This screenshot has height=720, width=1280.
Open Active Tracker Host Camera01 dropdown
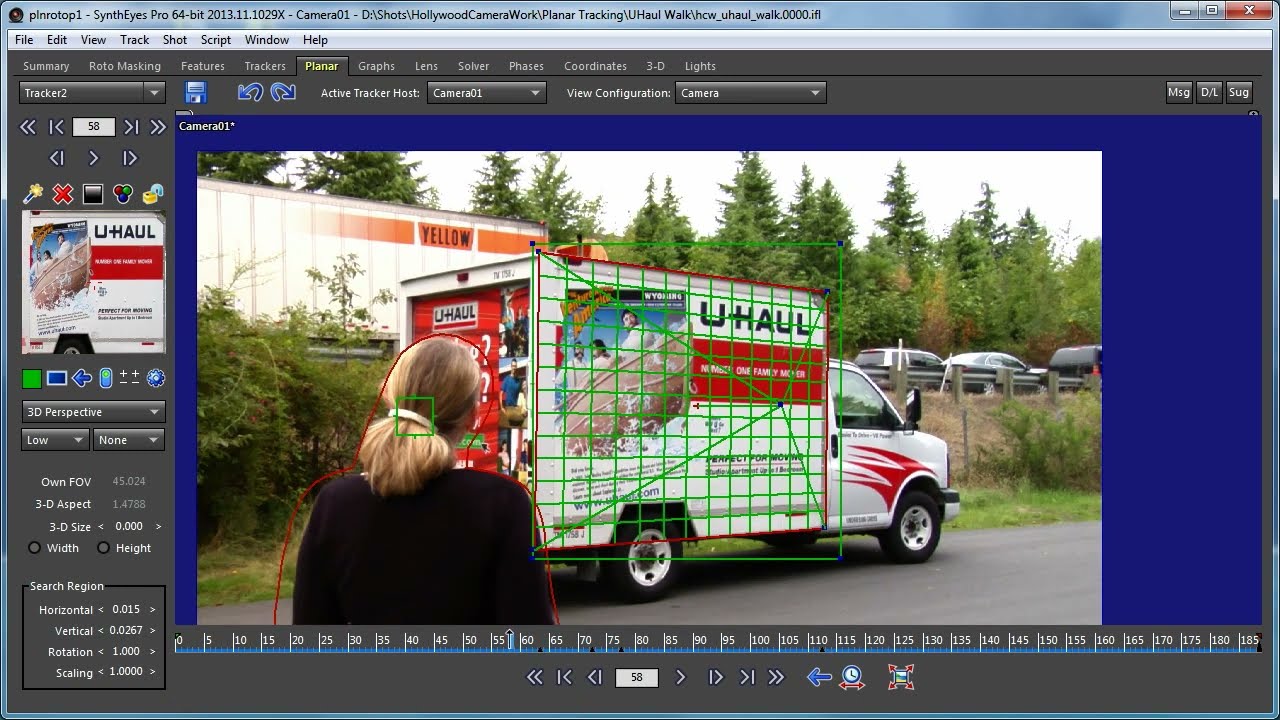pyautogui.click(x=486, y=93)
